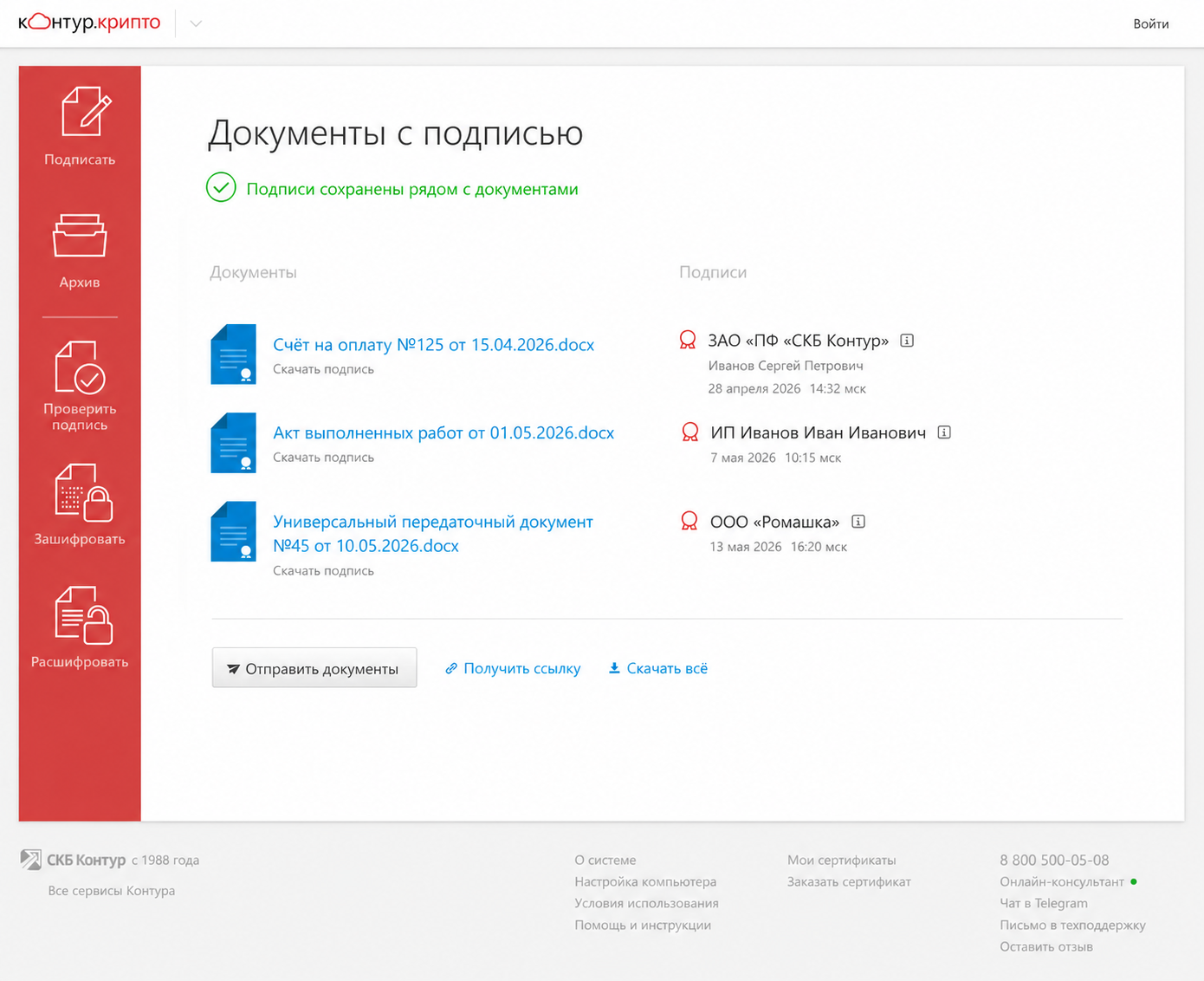This screenshot has width=1204, height=981.
Task: Show certificate info for ЗАО «ПФ «СКБ Контур»
Action: coord(907,341)
